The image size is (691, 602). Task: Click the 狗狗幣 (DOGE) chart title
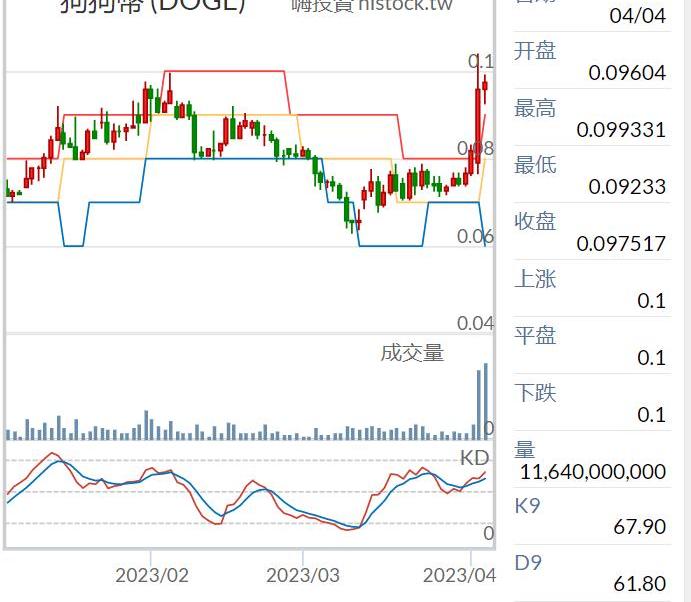(152, 5)
